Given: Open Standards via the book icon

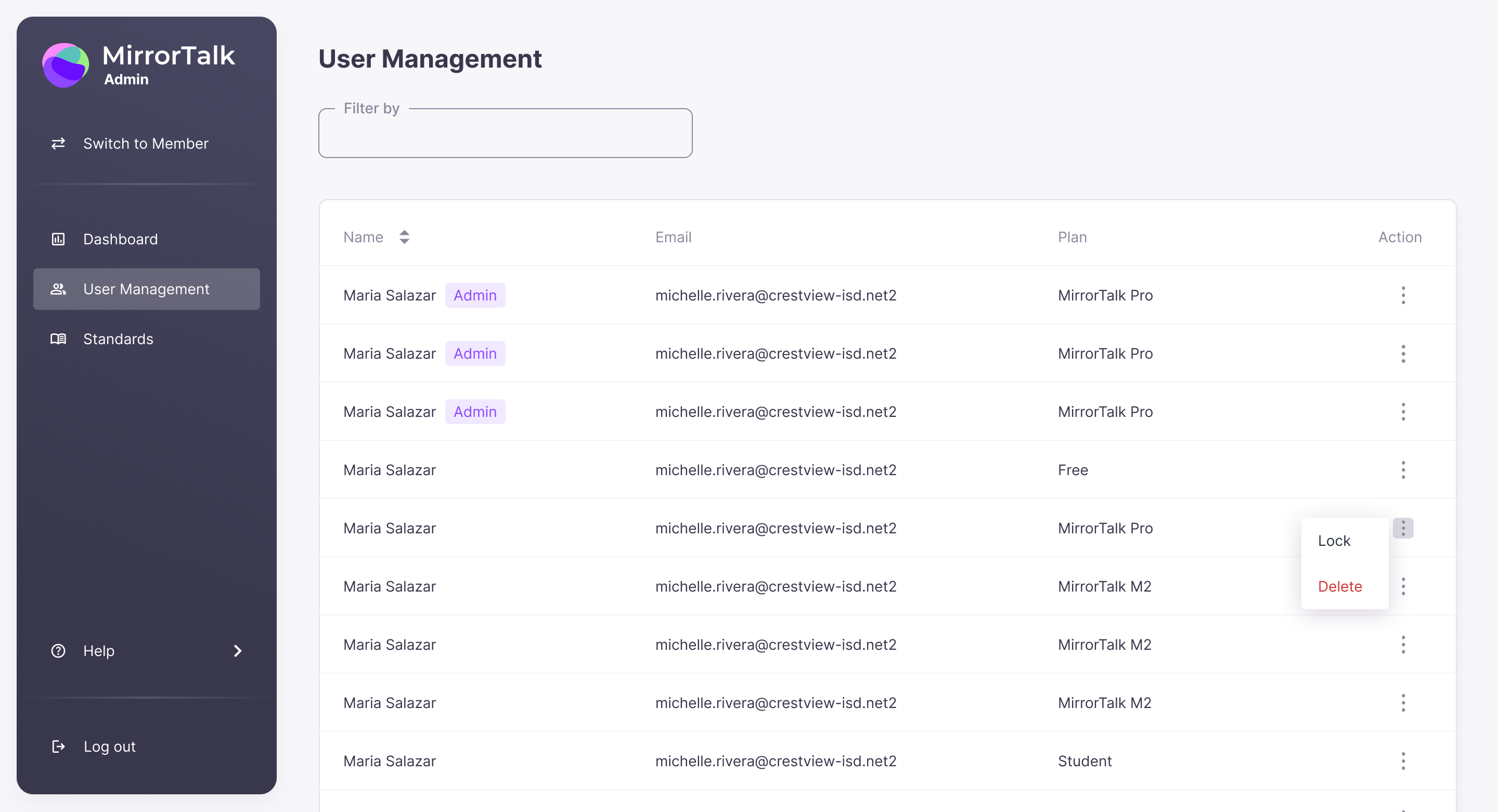Looking at the screenshot, I should pos(58,339).
